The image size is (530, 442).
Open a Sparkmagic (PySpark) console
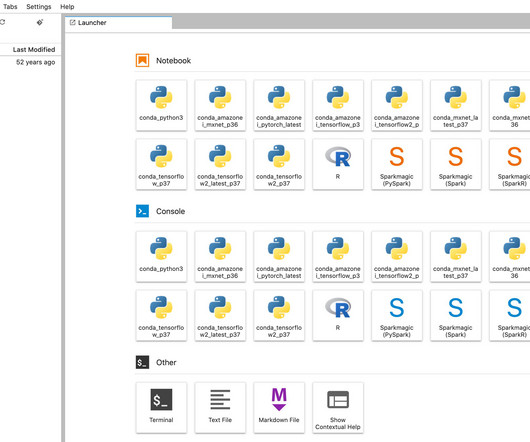point(396,315)
